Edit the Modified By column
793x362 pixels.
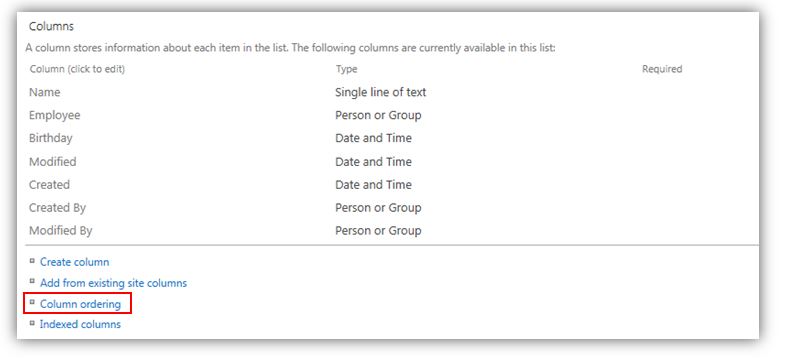point(61,231)
